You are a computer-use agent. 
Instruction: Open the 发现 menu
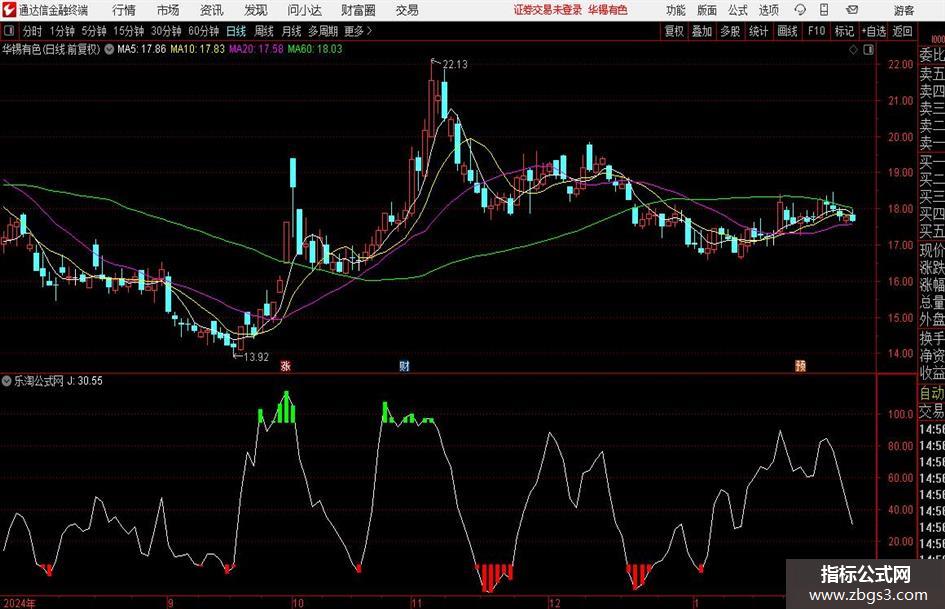pyautogui.click(x=256, y=10)
